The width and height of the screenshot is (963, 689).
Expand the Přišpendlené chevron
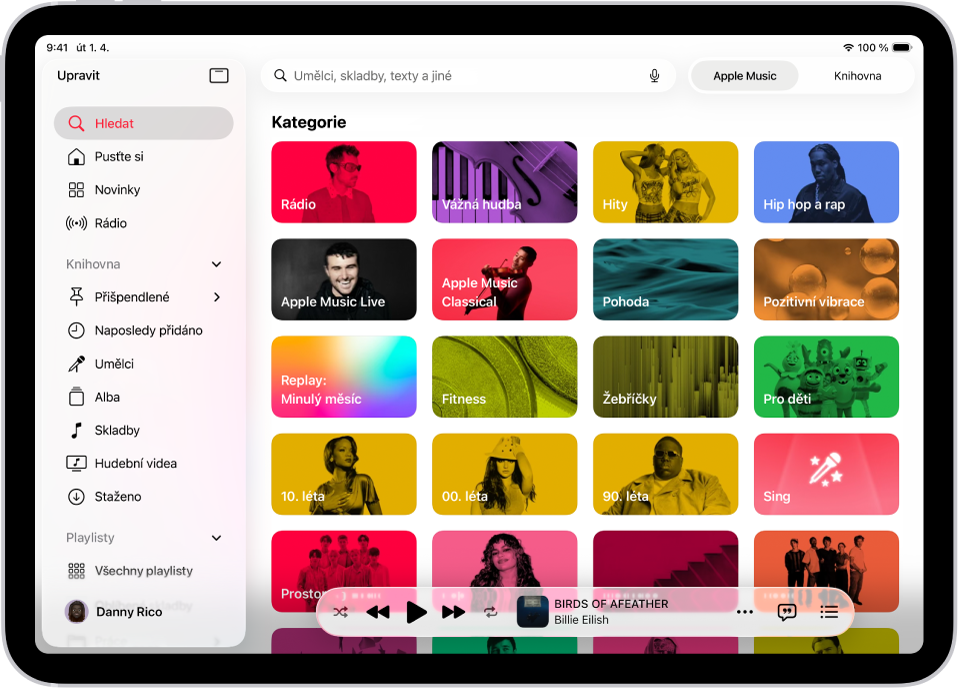coord(216,297)
